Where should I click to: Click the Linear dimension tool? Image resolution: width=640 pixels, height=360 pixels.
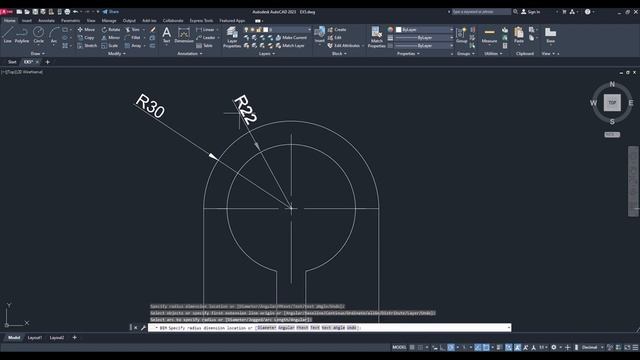[205, 29]
